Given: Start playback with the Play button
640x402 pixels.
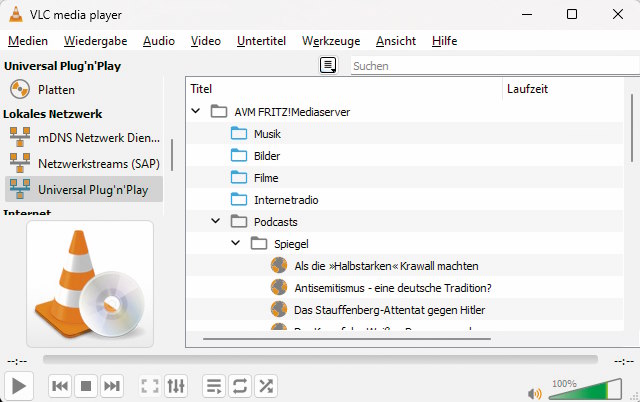Looking at the screenshot, I should 19,386.
